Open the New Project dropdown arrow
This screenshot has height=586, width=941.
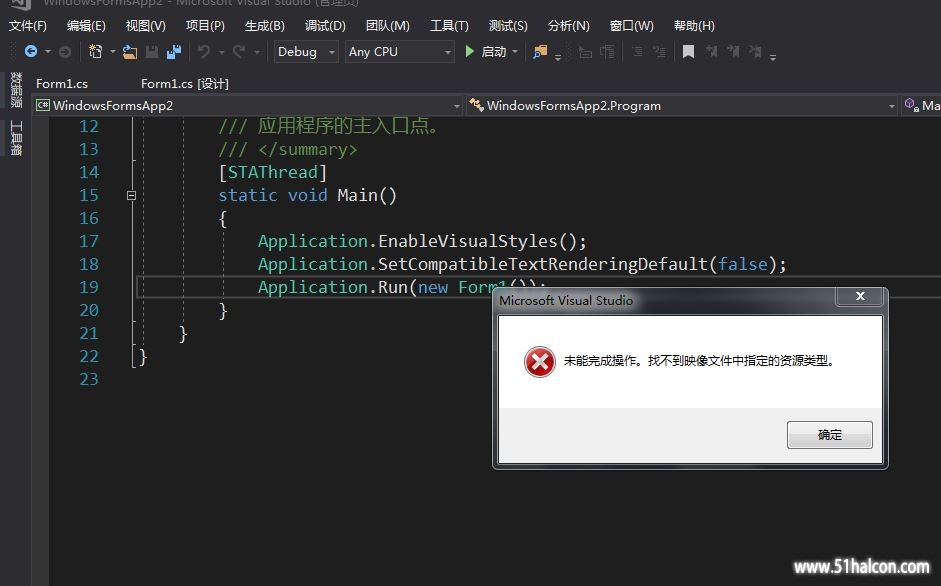pyautogui.click(x=112, y=52)
